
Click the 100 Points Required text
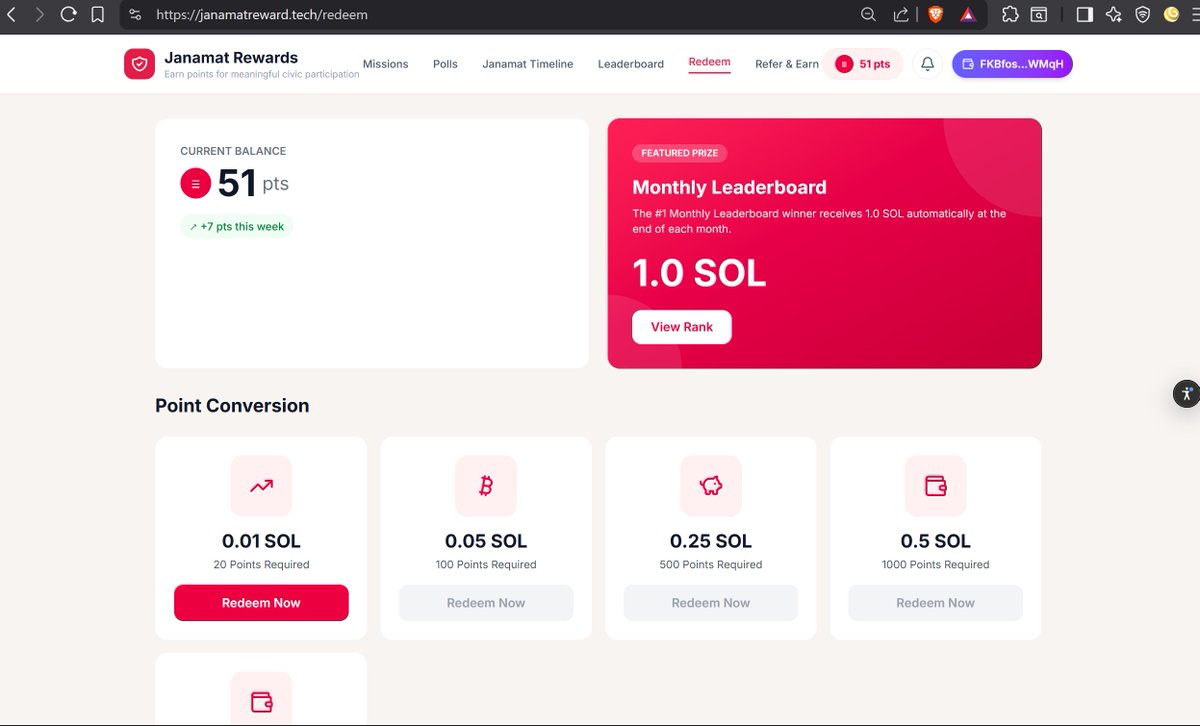click(x=486, y=565)
